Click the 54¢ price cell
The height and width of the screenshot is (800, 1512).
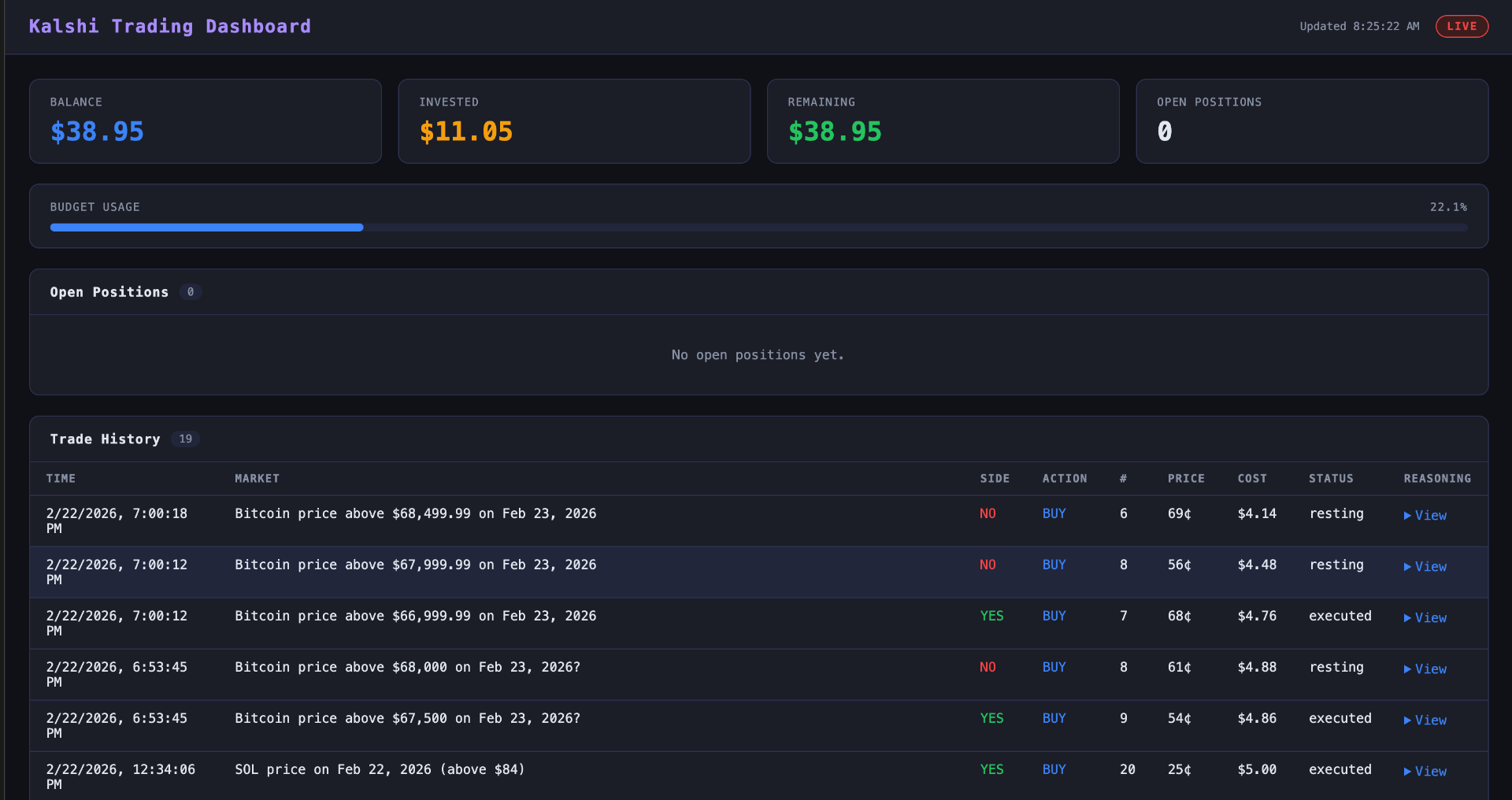tap(1179, 718)
